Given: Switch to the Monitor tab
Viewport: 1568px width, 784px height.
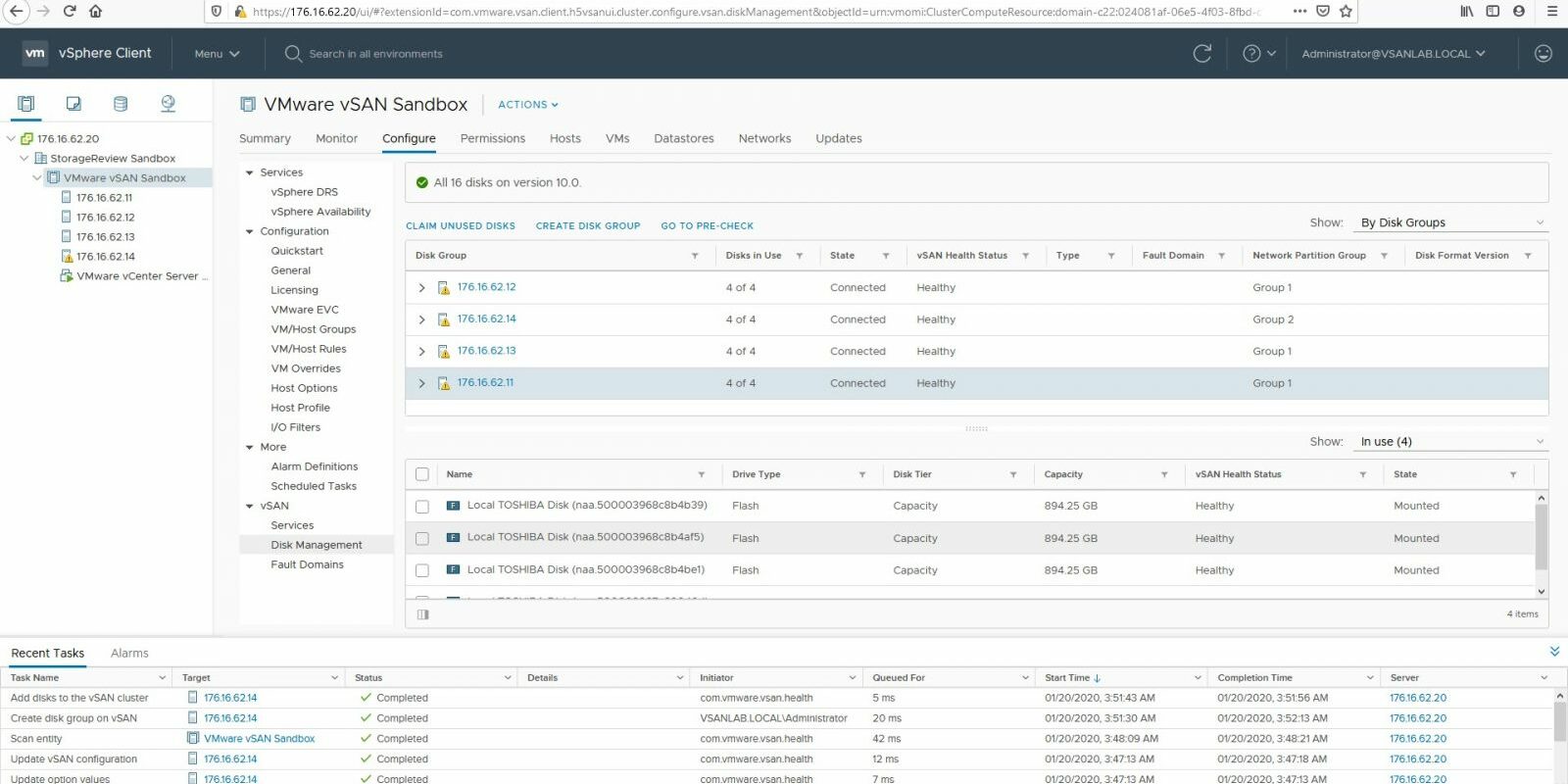Looking at the screenshot, I should tap(336, 138).
